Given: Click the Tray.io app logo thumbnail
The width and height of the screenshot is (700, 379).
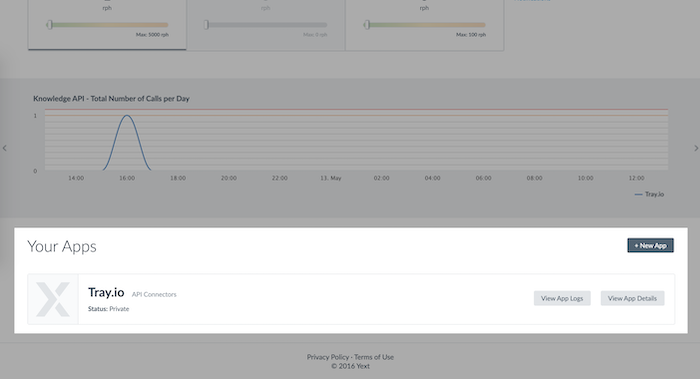Looking at the screenshot, I should coord(53,299).
